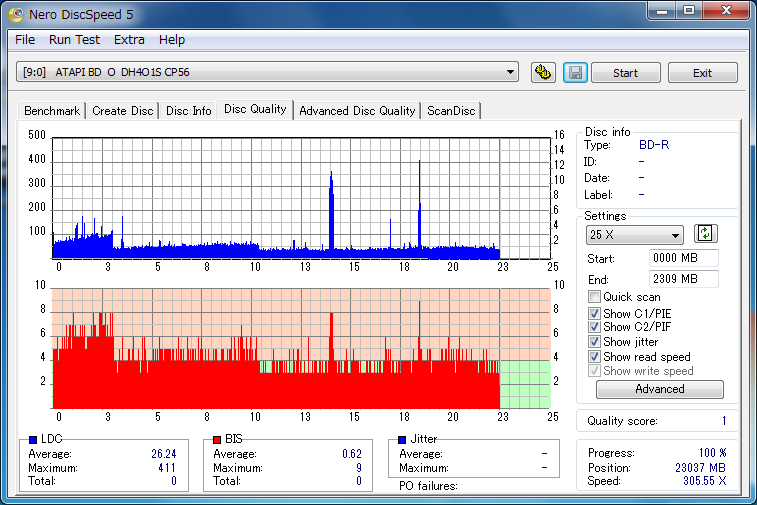This screenshot has height=505, width=757.
Task: Select the Disc Quality tab
Action: tap(255, 110)
